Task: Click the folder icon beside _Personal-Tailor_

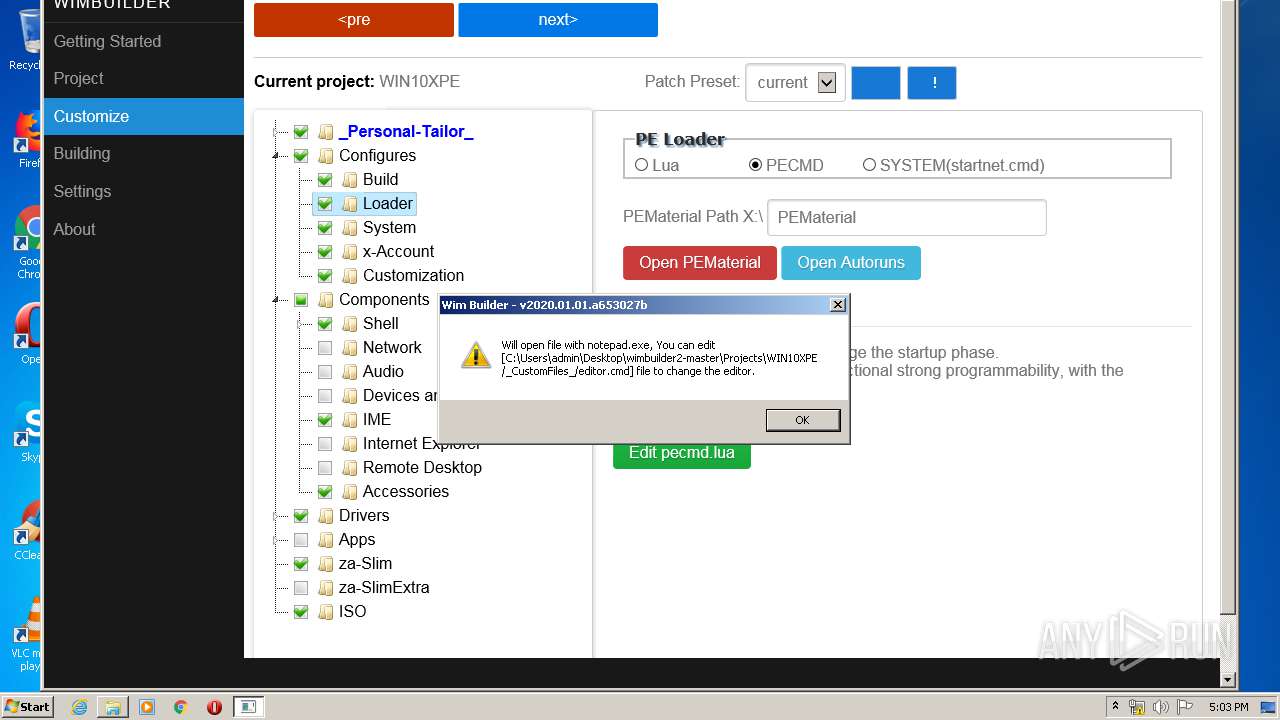Action: click(325, 131)
